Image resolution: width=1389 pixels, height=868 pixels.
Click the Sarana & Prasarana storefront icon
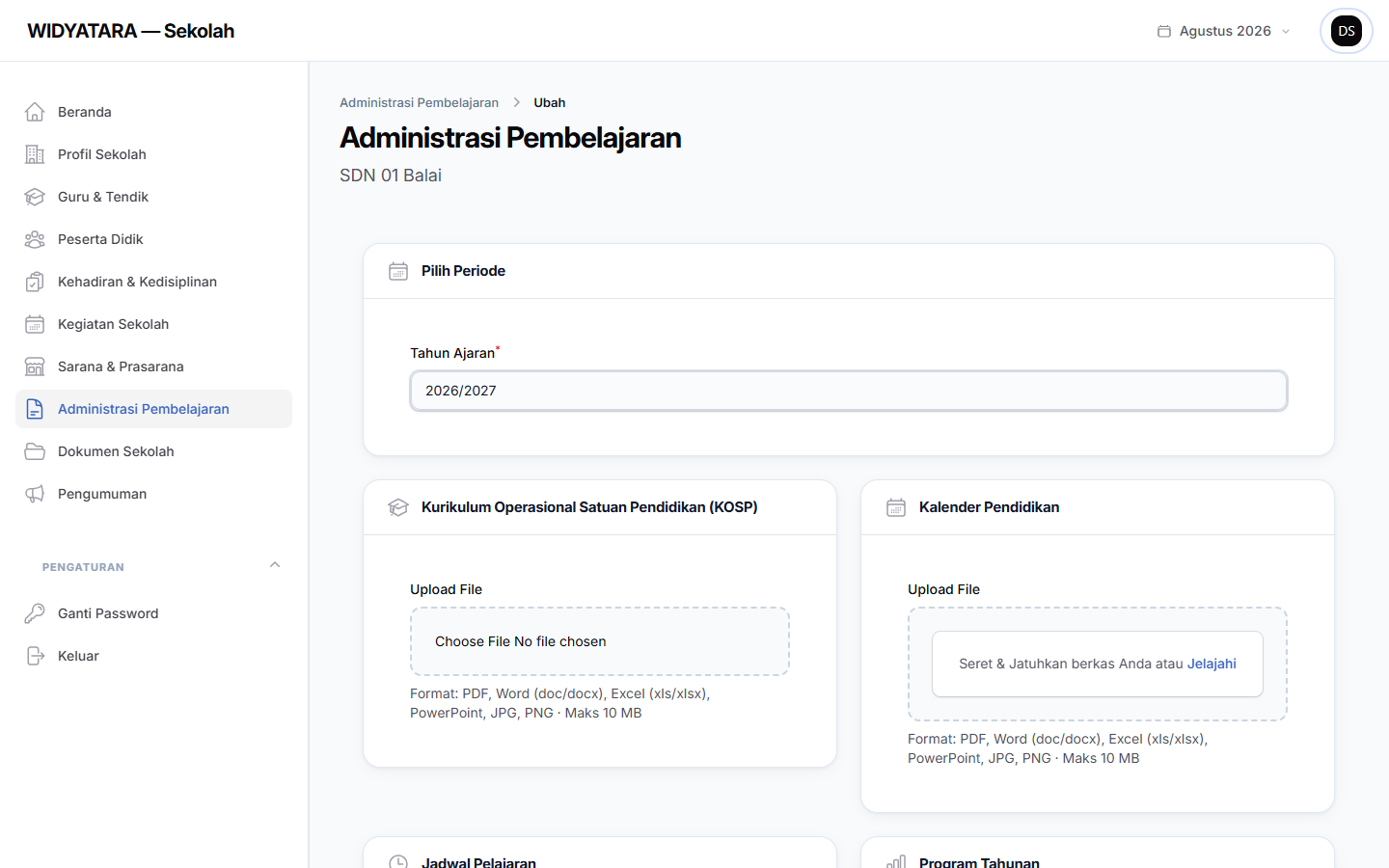pyautogui.click(x=35, y=366)
